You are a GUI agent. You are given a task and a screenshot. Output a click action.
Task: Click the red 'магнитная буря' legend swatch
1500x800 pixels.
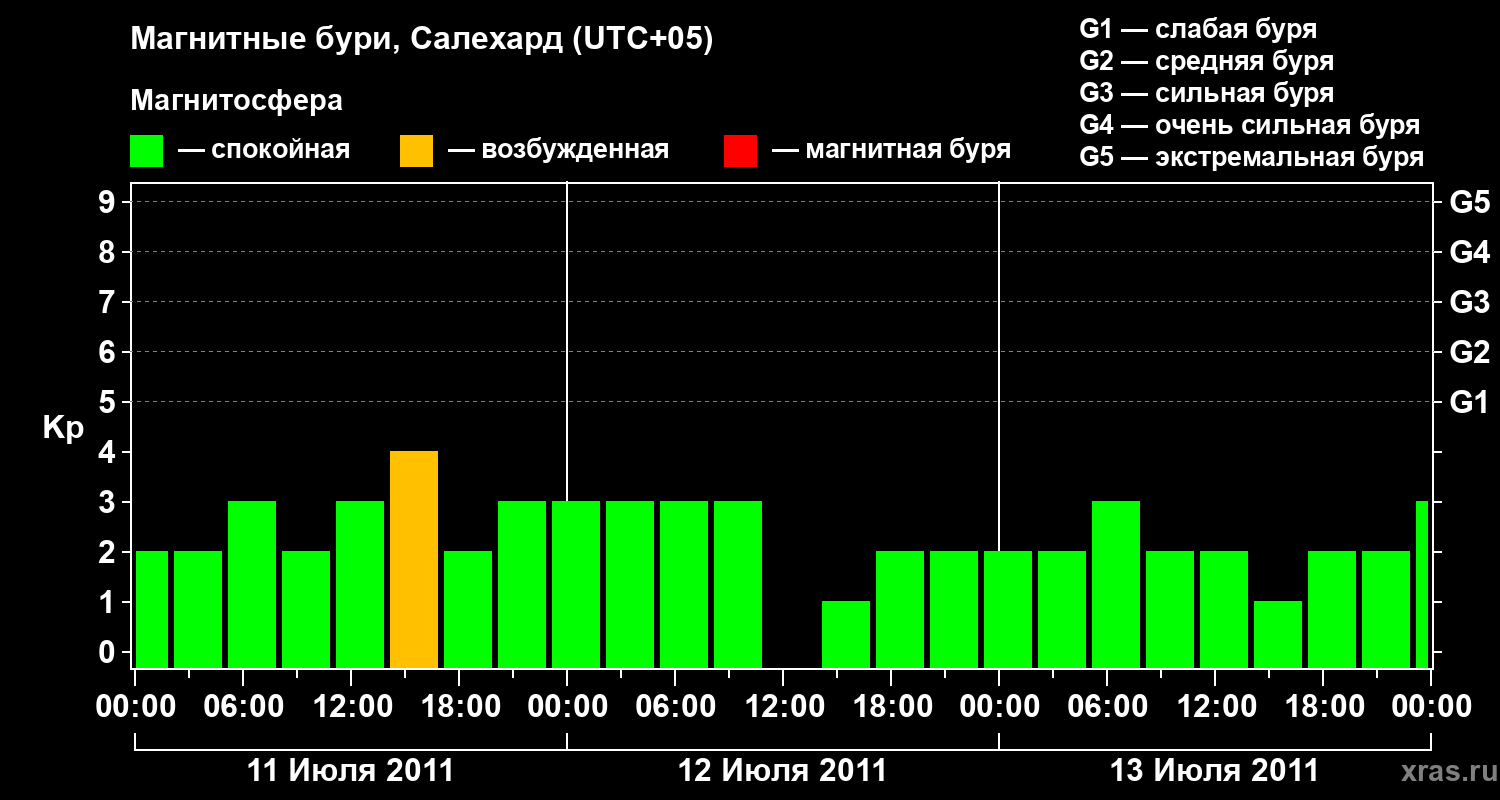click(x=740, y=151)
